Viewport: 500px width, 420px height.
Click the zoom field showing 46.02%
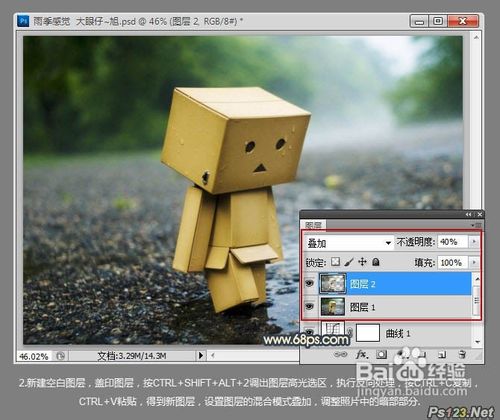(34, 356)
